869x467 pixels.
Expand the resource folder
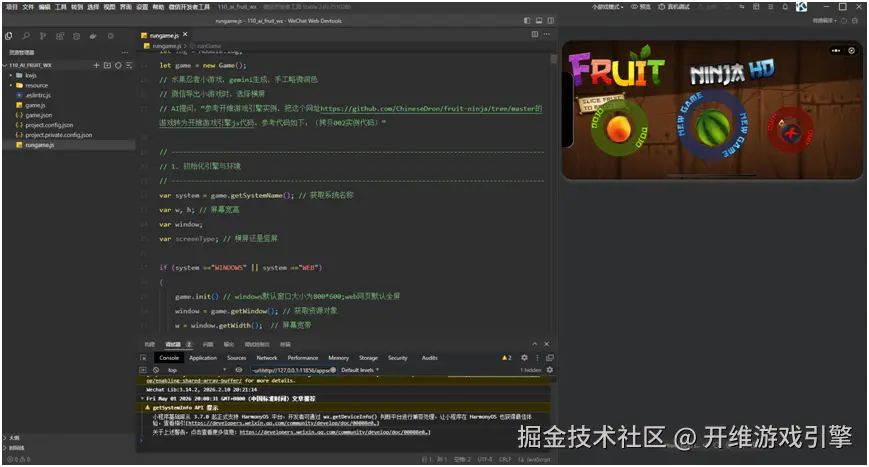coord(11,85)
